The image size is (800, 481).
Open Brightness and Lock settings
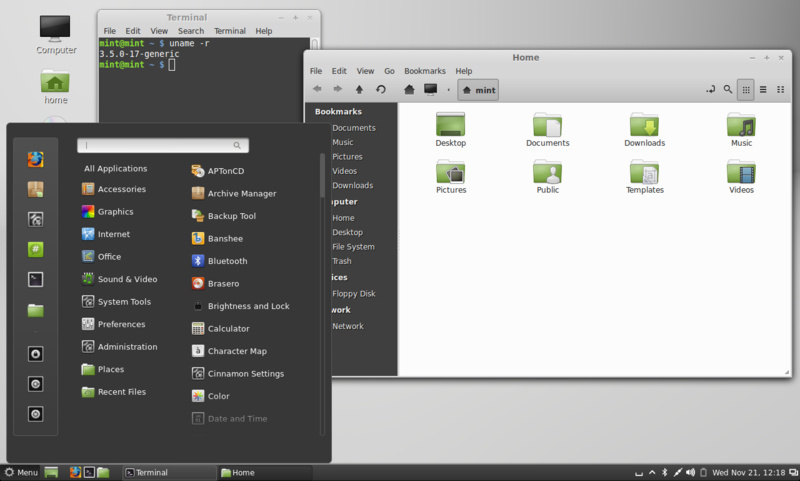(x=240, y=306)
